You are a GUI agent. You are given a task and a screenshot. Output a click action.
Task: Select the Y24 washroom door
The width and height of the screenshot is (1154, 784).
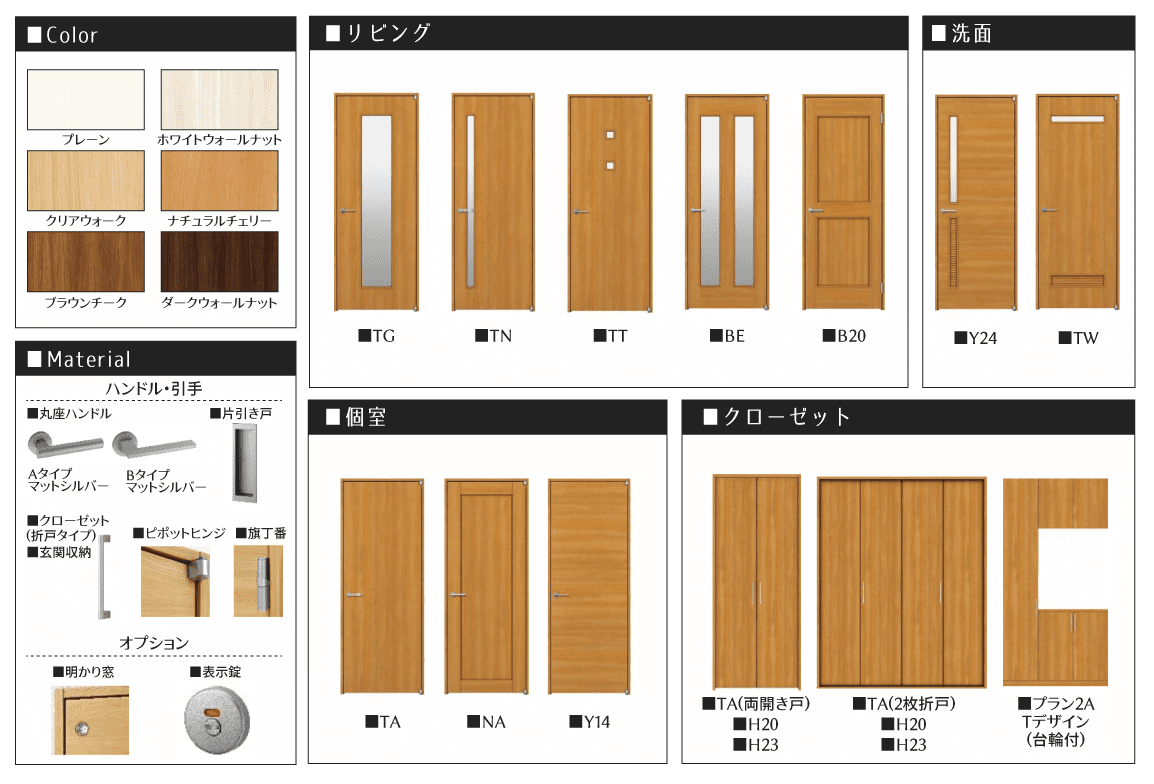976,202
